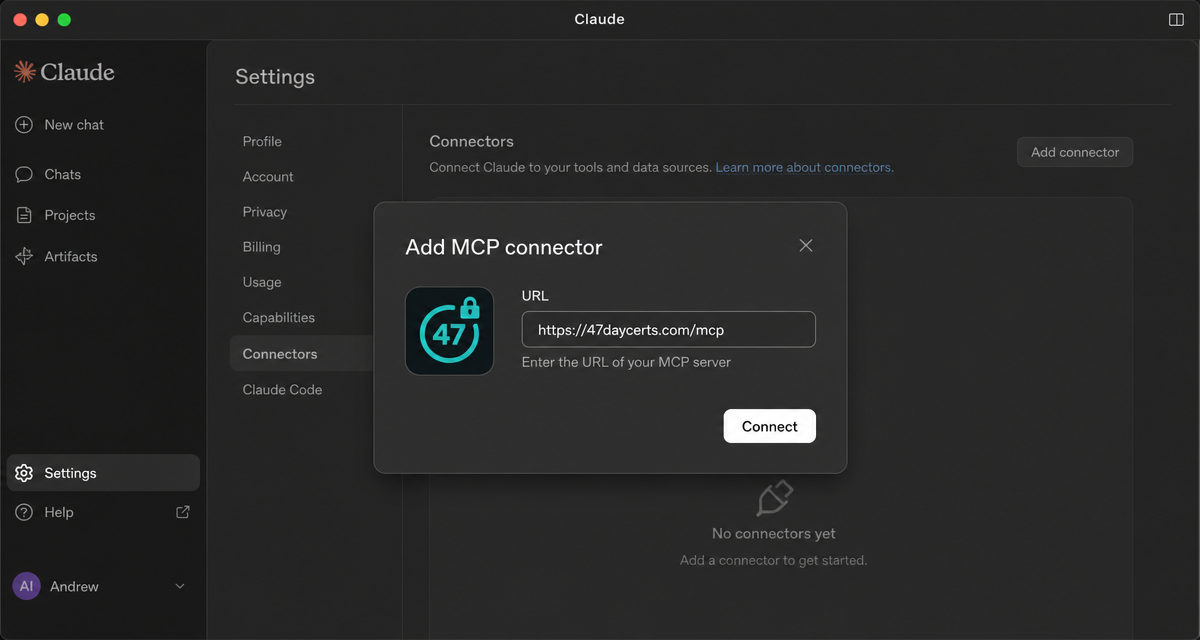Click the AI user avatar
This screenshot has width=1200, height=640.
(x=26, y=586)
